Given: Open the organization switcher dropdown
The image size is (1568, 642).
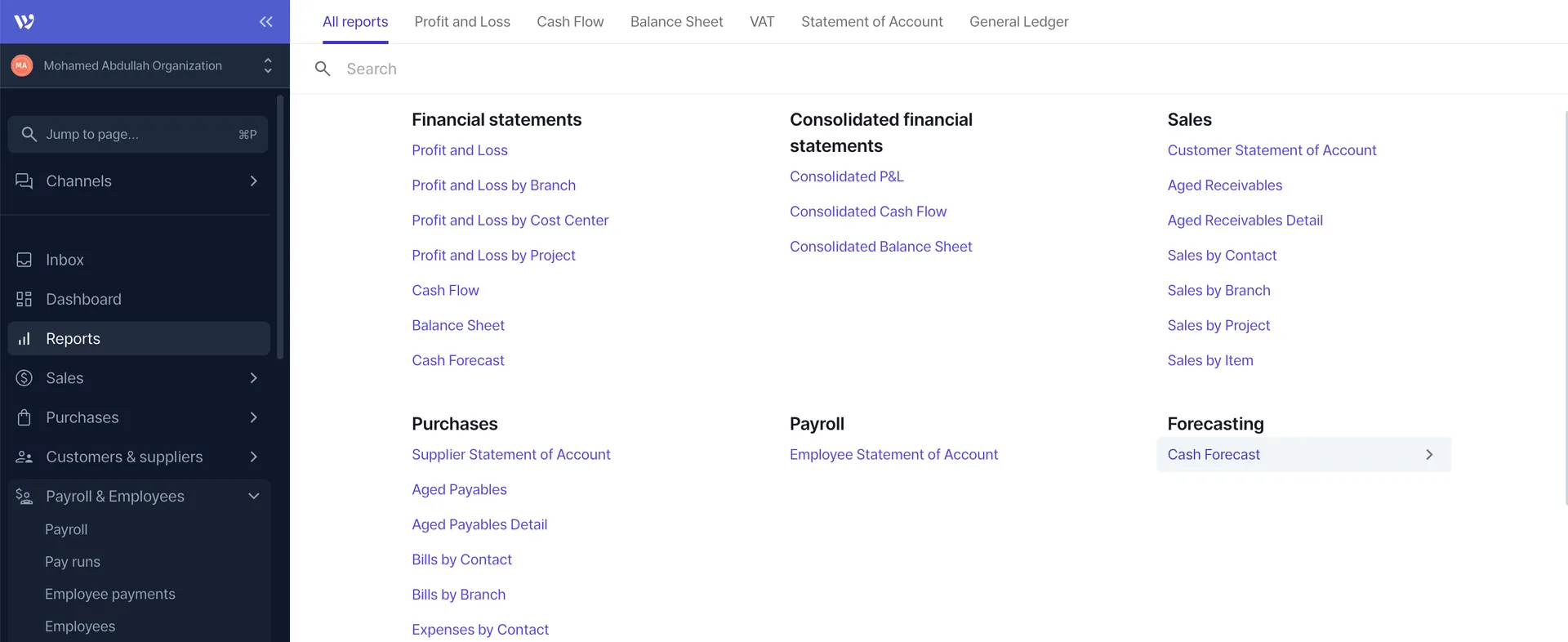Looking at the screenshot, I should [268, 65].
